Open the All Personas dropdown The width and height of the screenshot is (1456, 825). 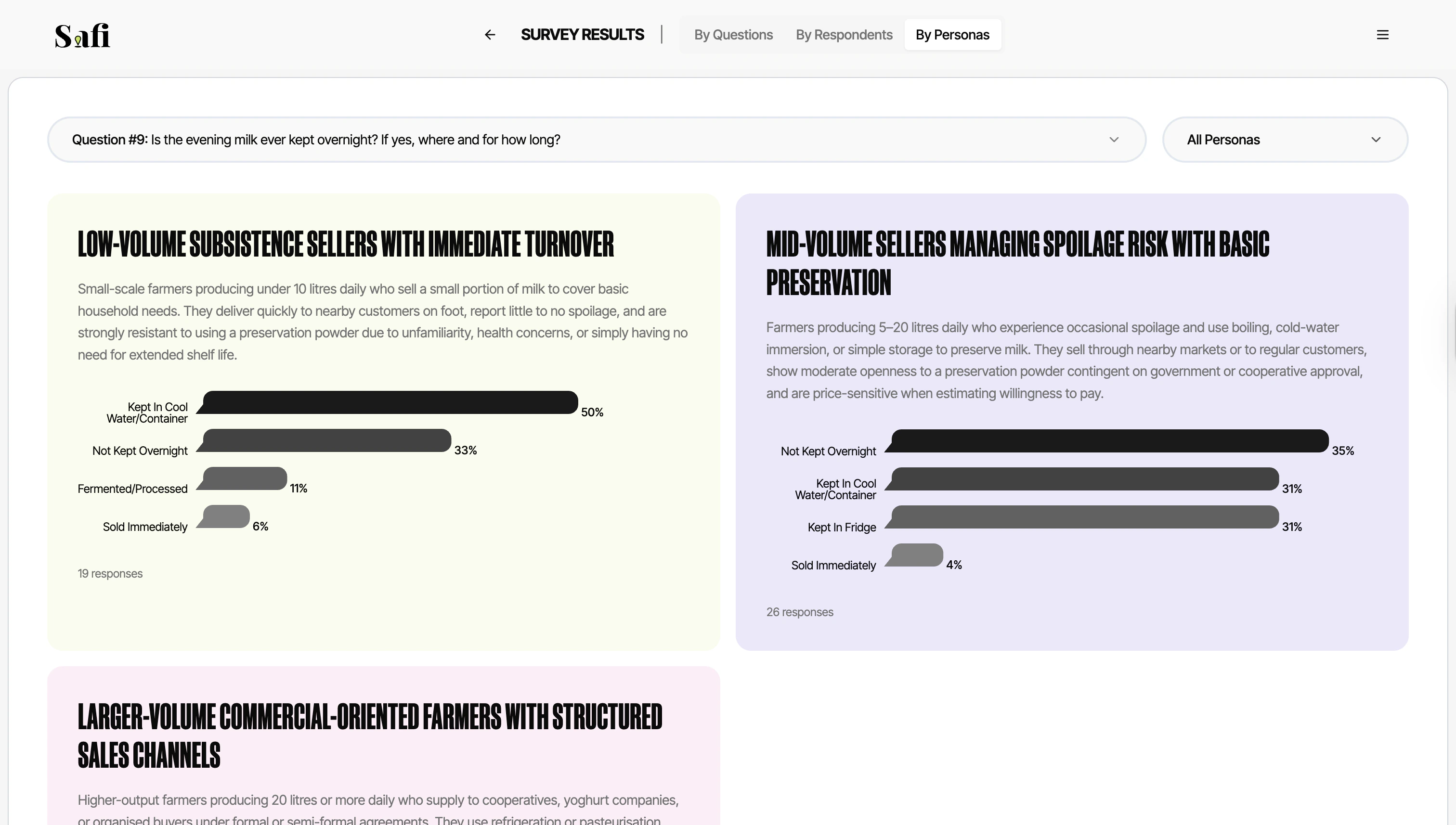1284,140
